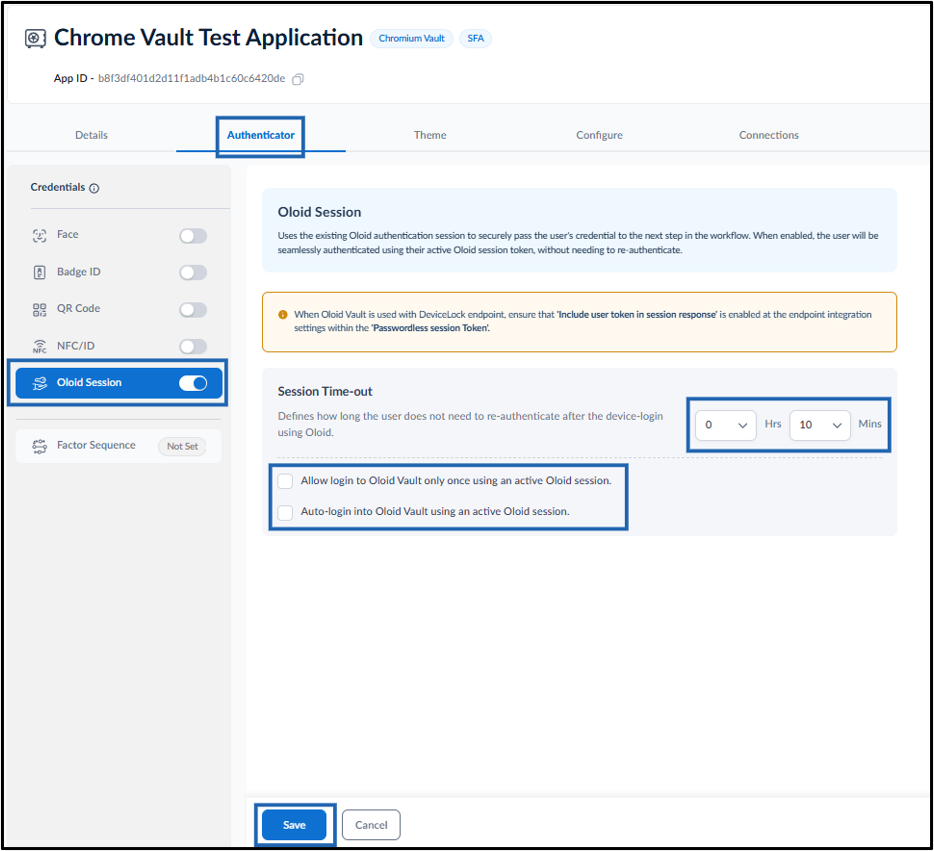
Task: Click the Oloid Session hand icon
Action: (x=39, y=383)
